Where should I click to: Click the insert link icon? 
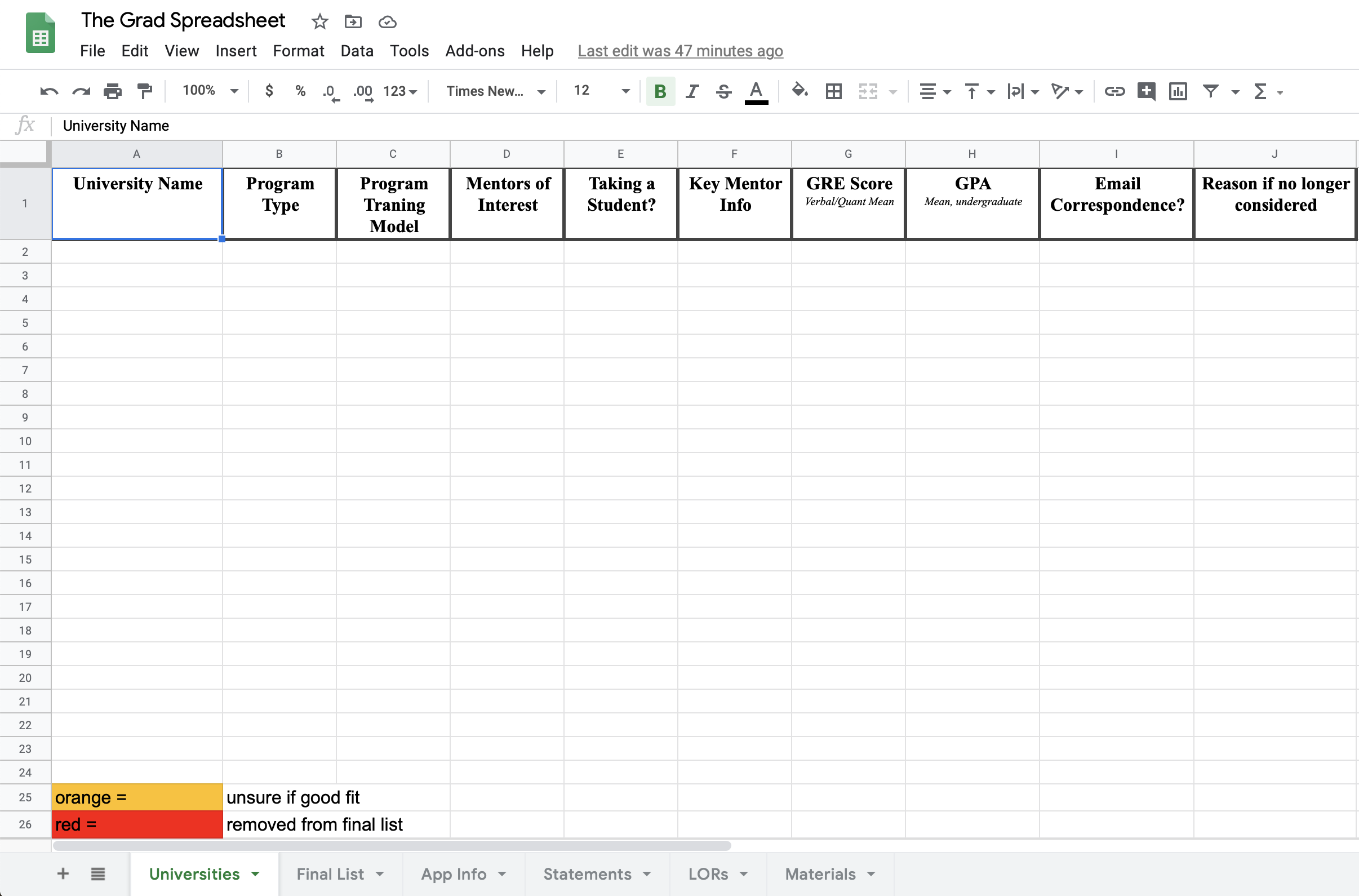point(1114,91)
